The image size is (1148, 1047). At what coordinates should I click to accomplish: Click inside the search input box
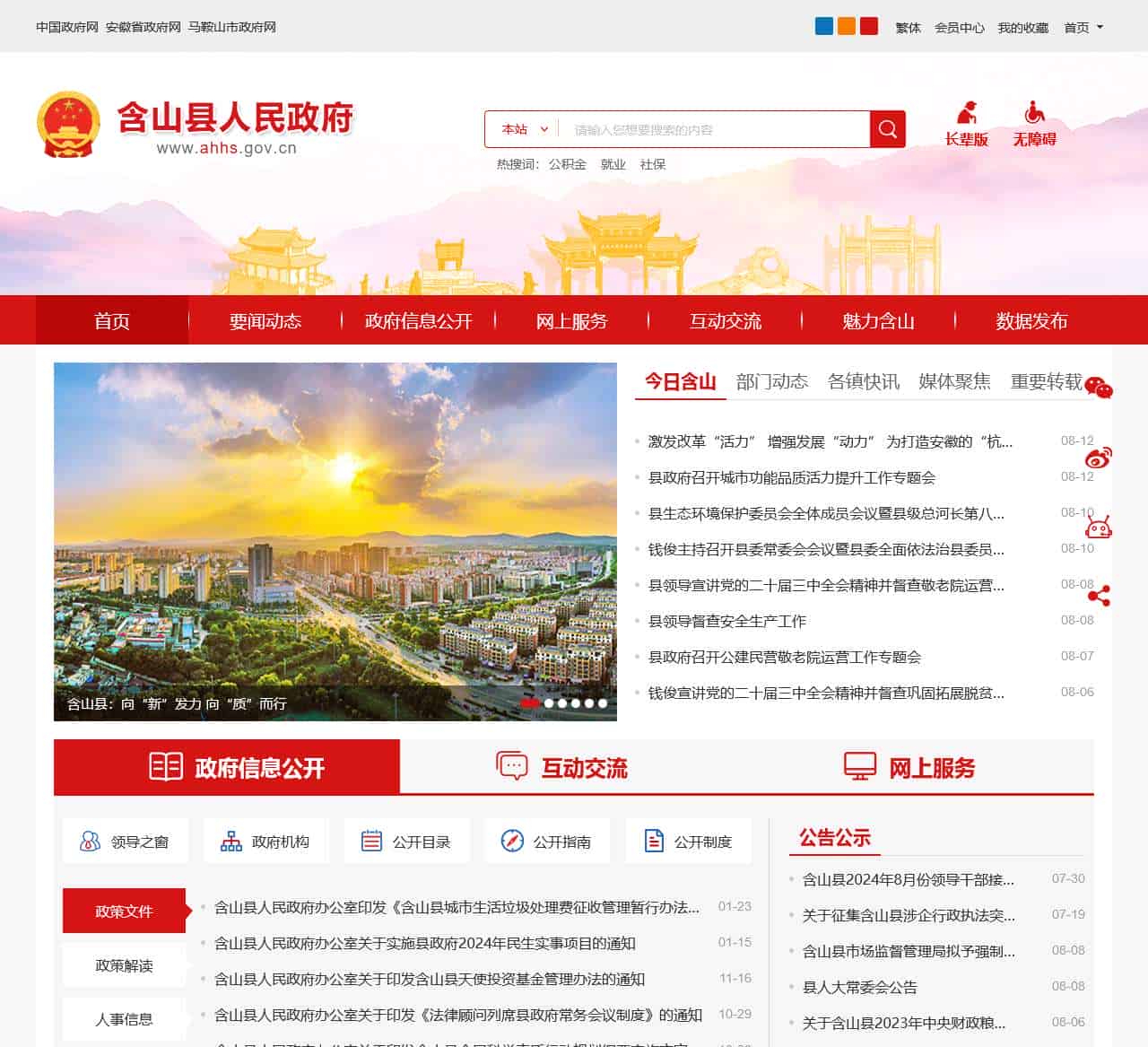[709, 128]
